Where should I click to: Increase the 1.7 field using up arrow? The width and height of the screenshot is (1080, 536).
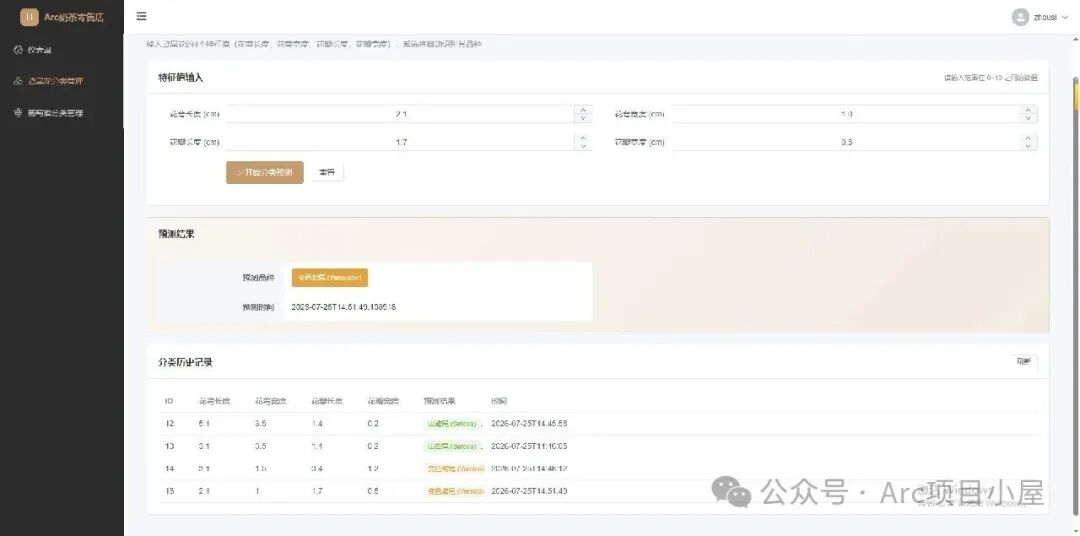click(583, 138)
